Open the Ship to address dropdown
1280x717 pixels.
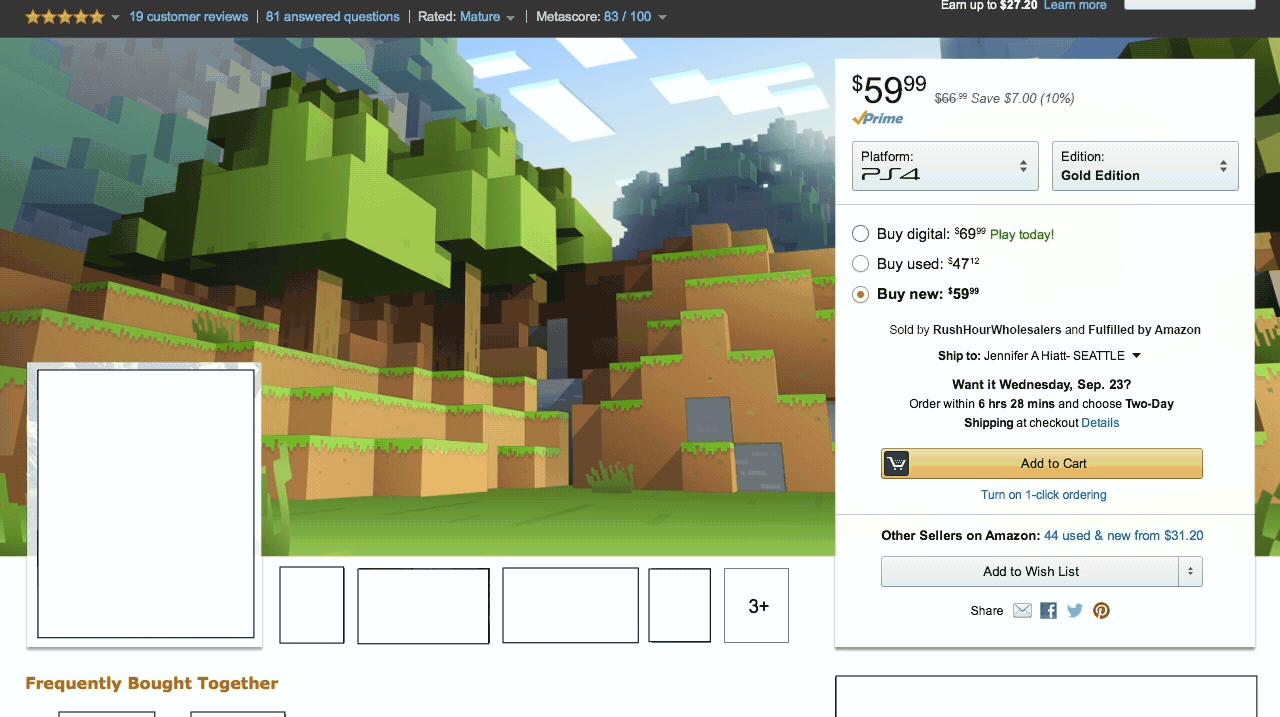click(x=1136, y=356)
